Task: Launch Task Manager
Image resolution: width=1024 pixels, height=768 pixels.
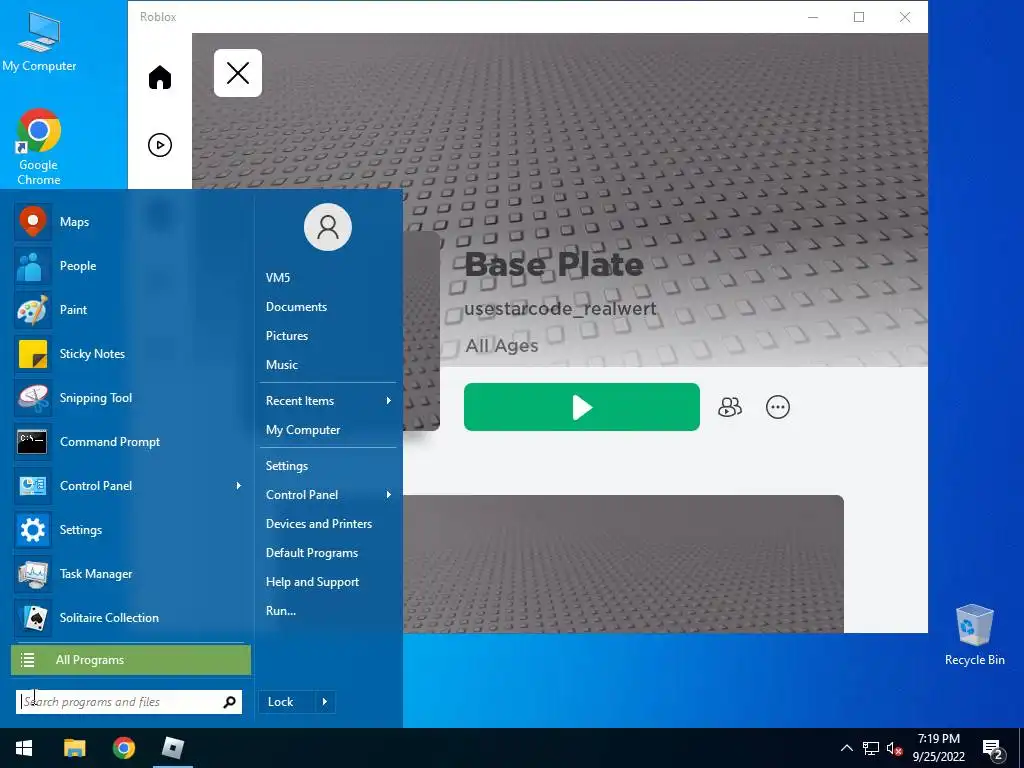Action: click(129, 573)
